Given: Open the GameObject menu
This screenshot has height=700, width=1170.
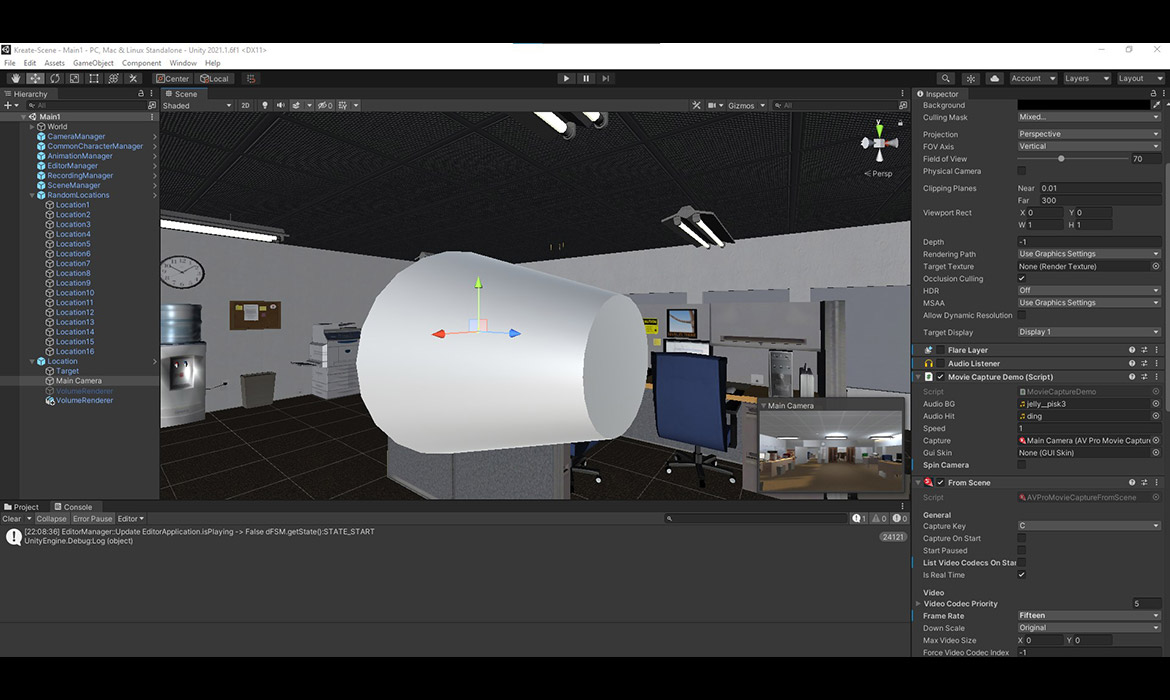Looking at the screenshot, I should click(93, 63).
